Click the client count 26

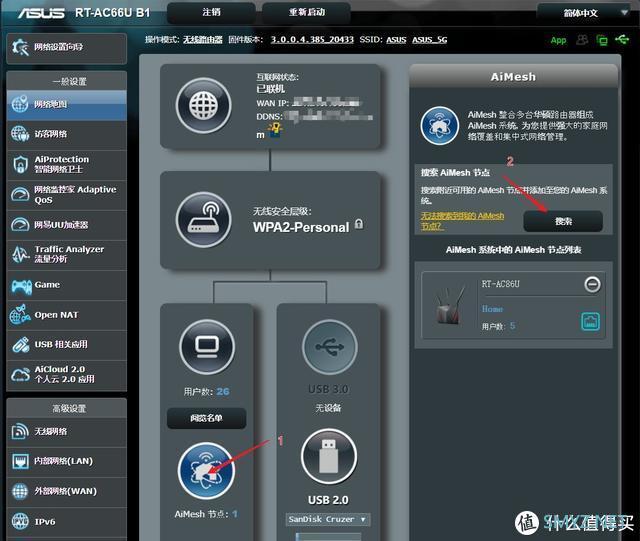pos(223,392)
